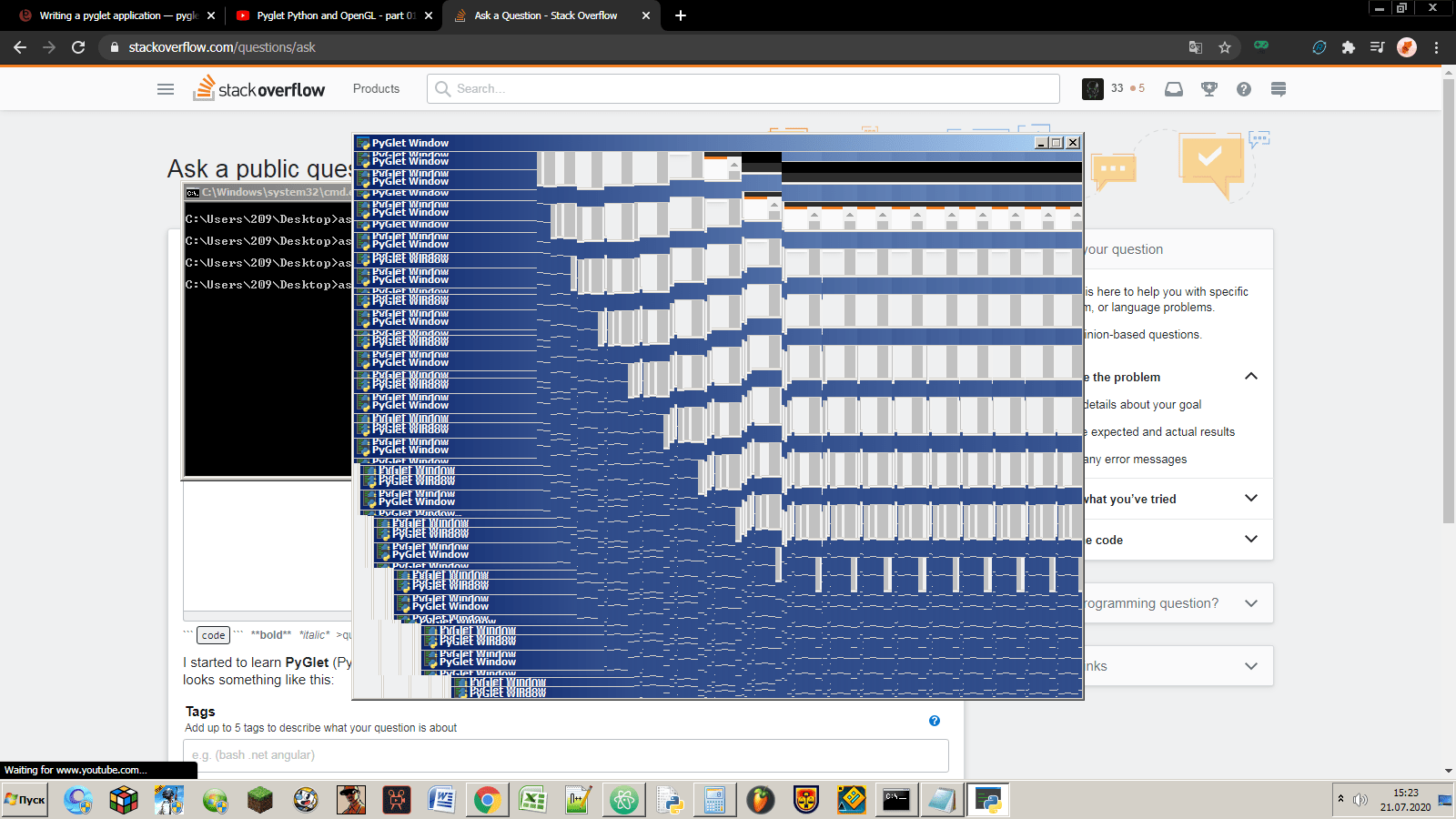Open the Stack Overflow help center icon

(x=1244, y=88)
